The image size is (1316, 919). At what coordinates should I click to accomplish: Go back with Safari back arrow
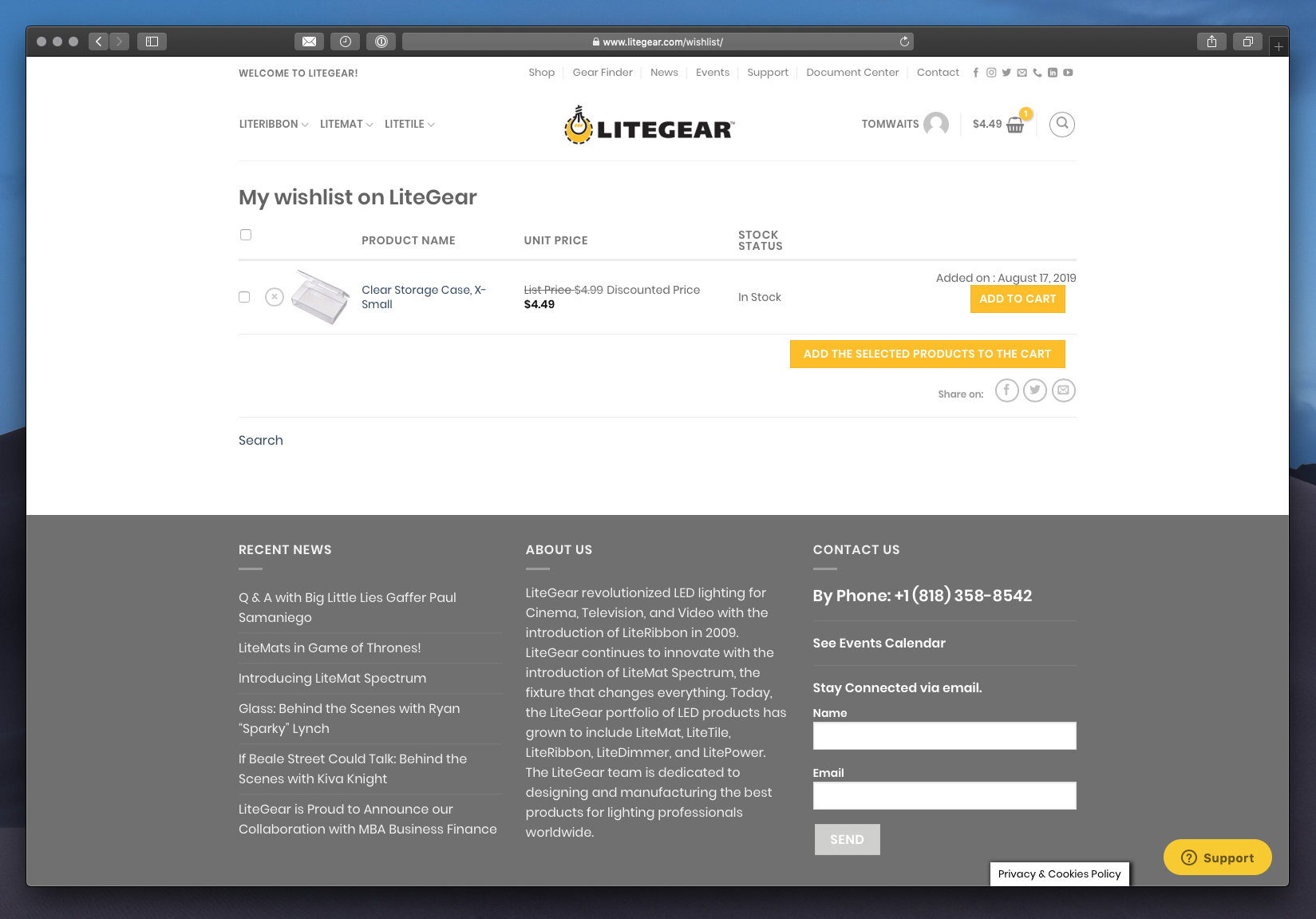(99, 42)
